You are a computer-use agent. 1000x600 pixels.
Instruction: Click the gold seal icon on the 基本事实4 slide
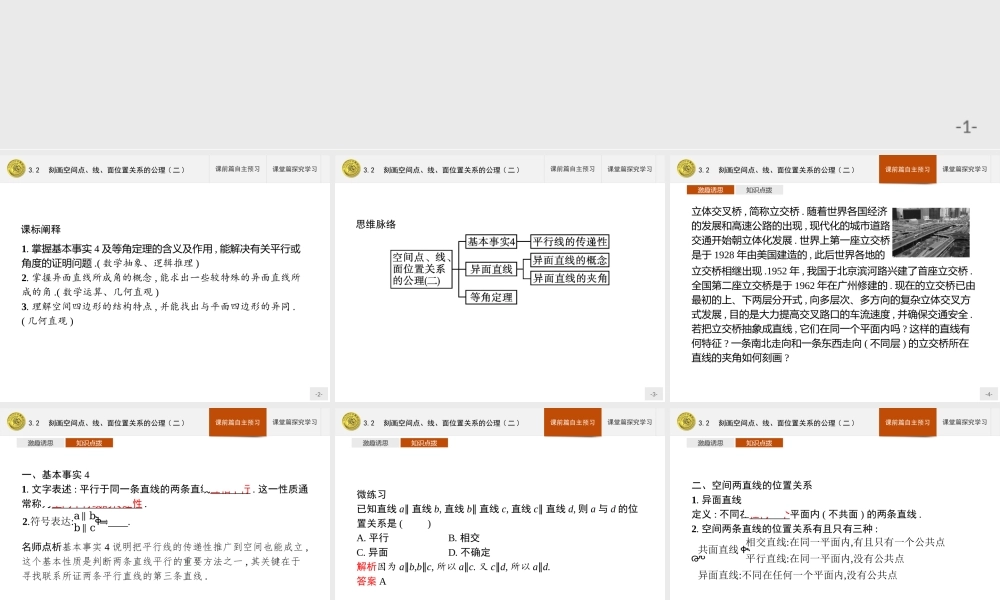pyautogui.click(x=17, y=422)
